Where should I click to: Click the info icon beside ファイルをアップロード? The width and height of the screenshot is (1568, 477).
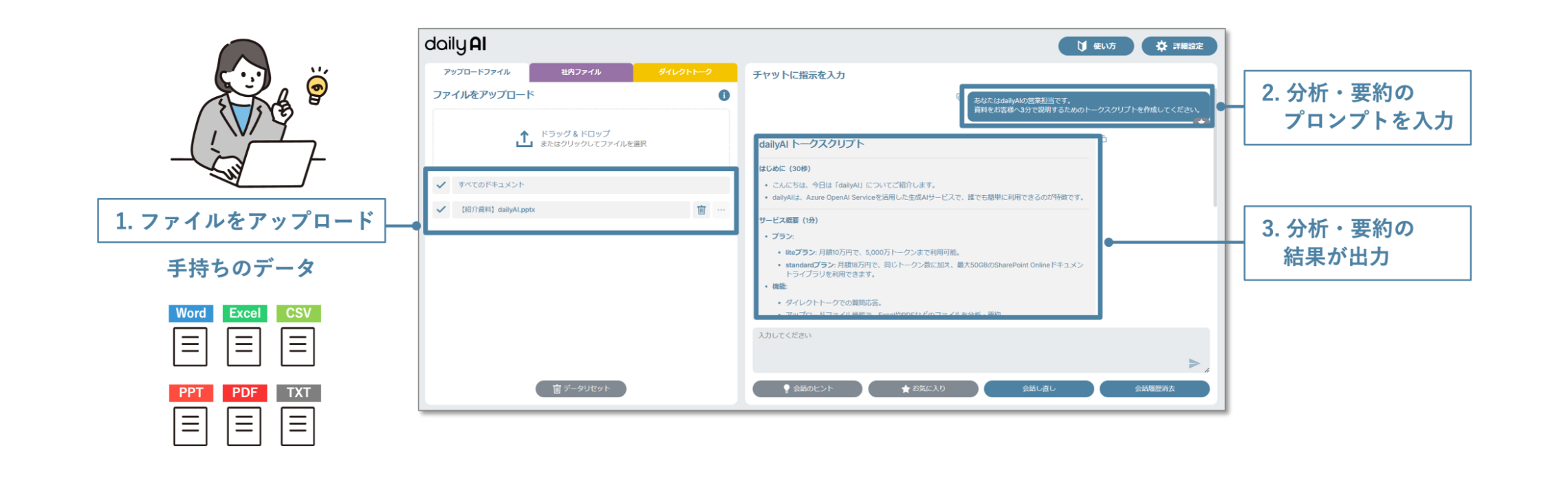click(x=723, y=96)
